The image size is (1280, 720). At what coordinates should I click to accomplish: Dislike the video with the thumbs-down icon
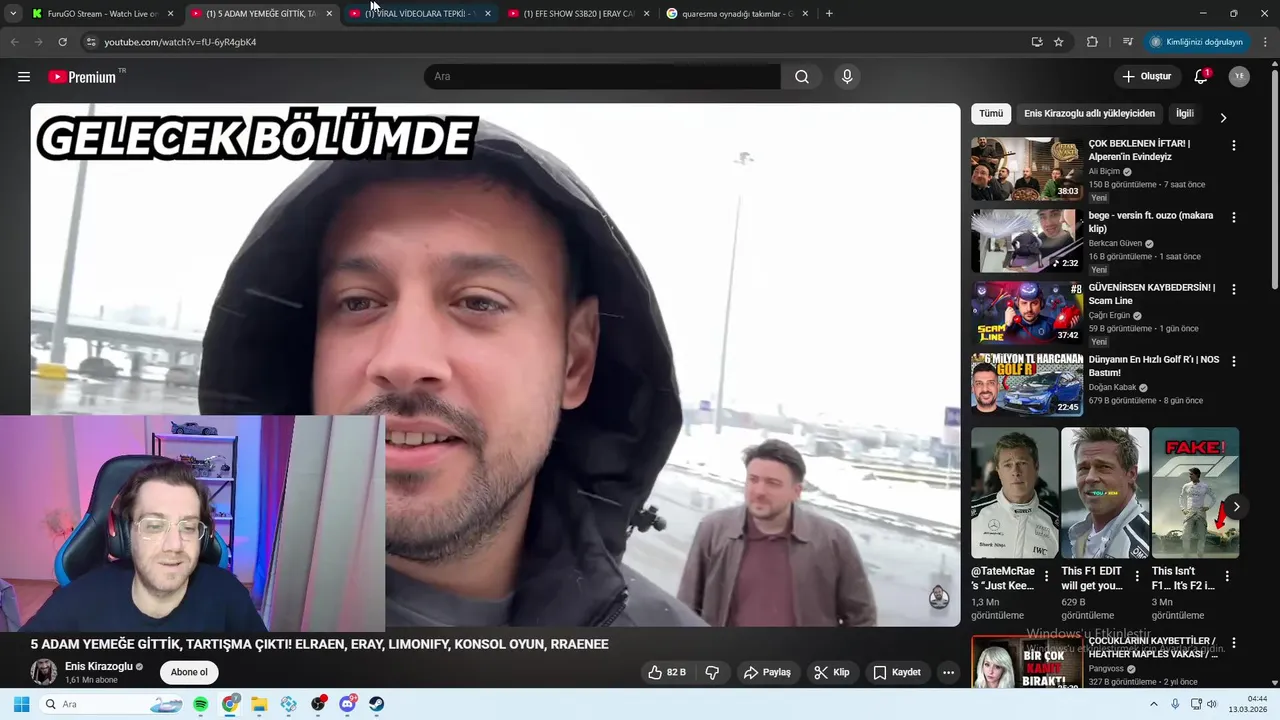pos(712,672)
